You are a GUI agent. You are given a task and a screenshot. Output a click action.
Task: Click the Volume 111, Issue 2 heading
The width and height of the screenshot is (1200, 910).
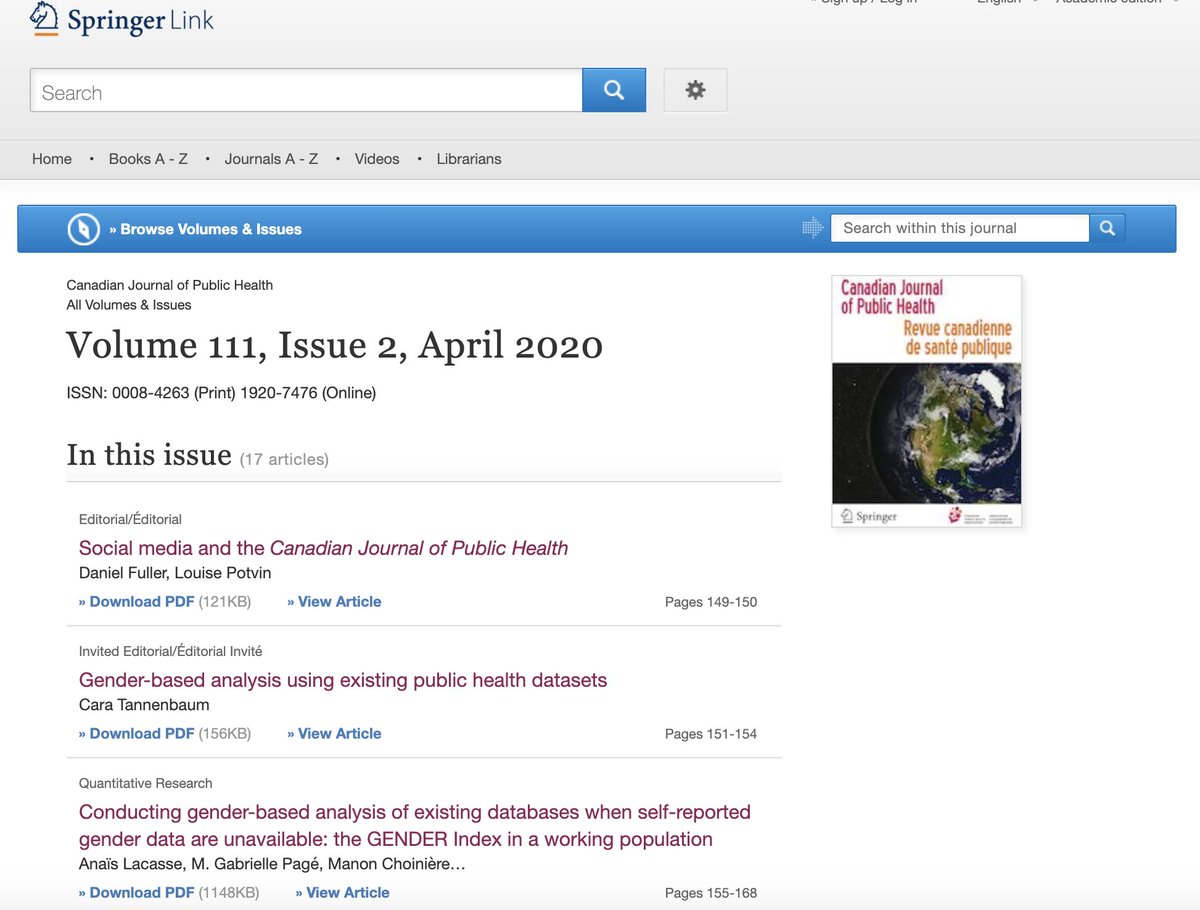[x=335, y=346]
